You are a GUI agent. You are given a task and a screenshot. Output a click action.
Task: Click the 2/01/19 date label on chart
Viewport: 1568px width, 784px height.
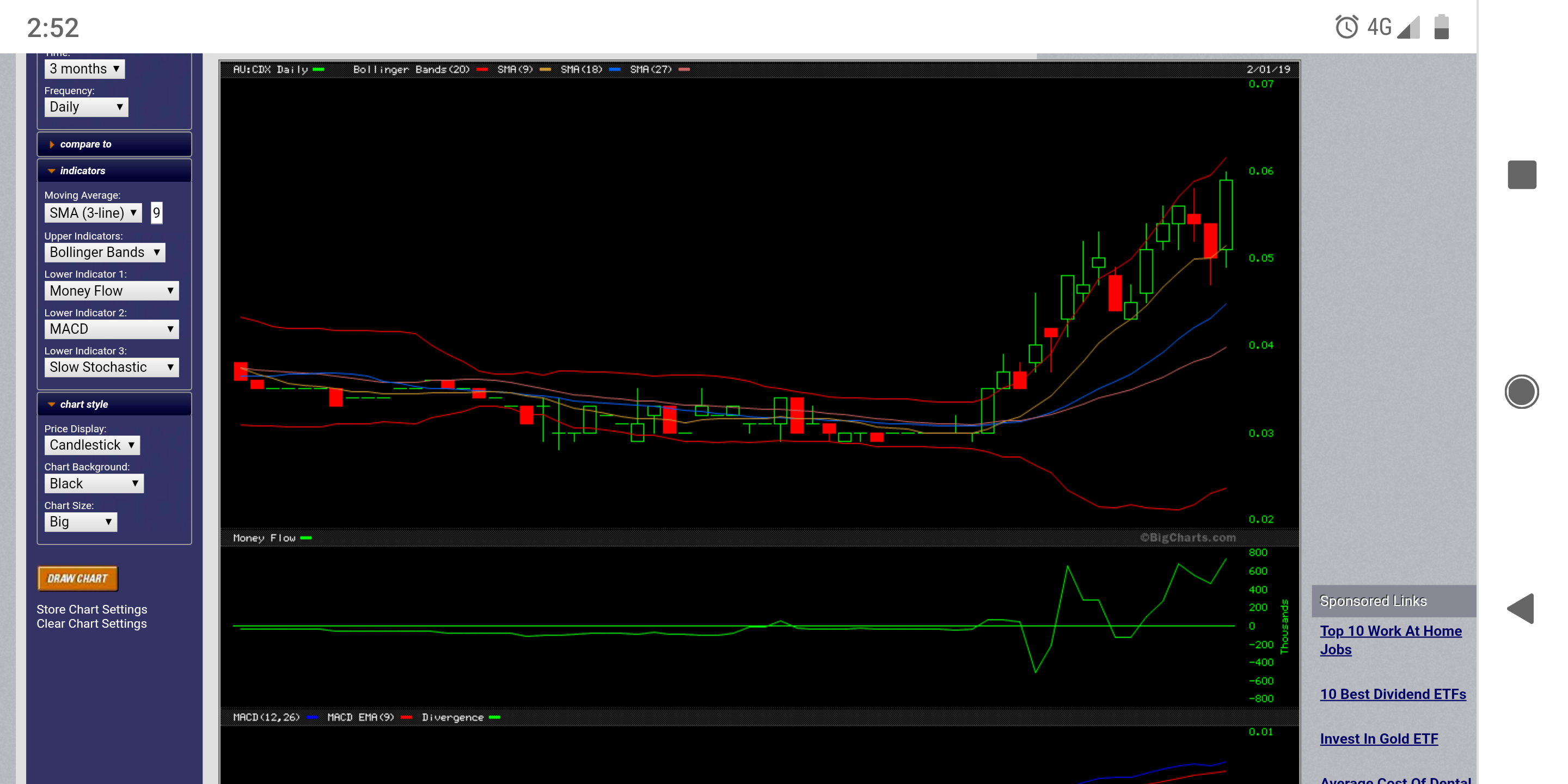point(1268,69)
